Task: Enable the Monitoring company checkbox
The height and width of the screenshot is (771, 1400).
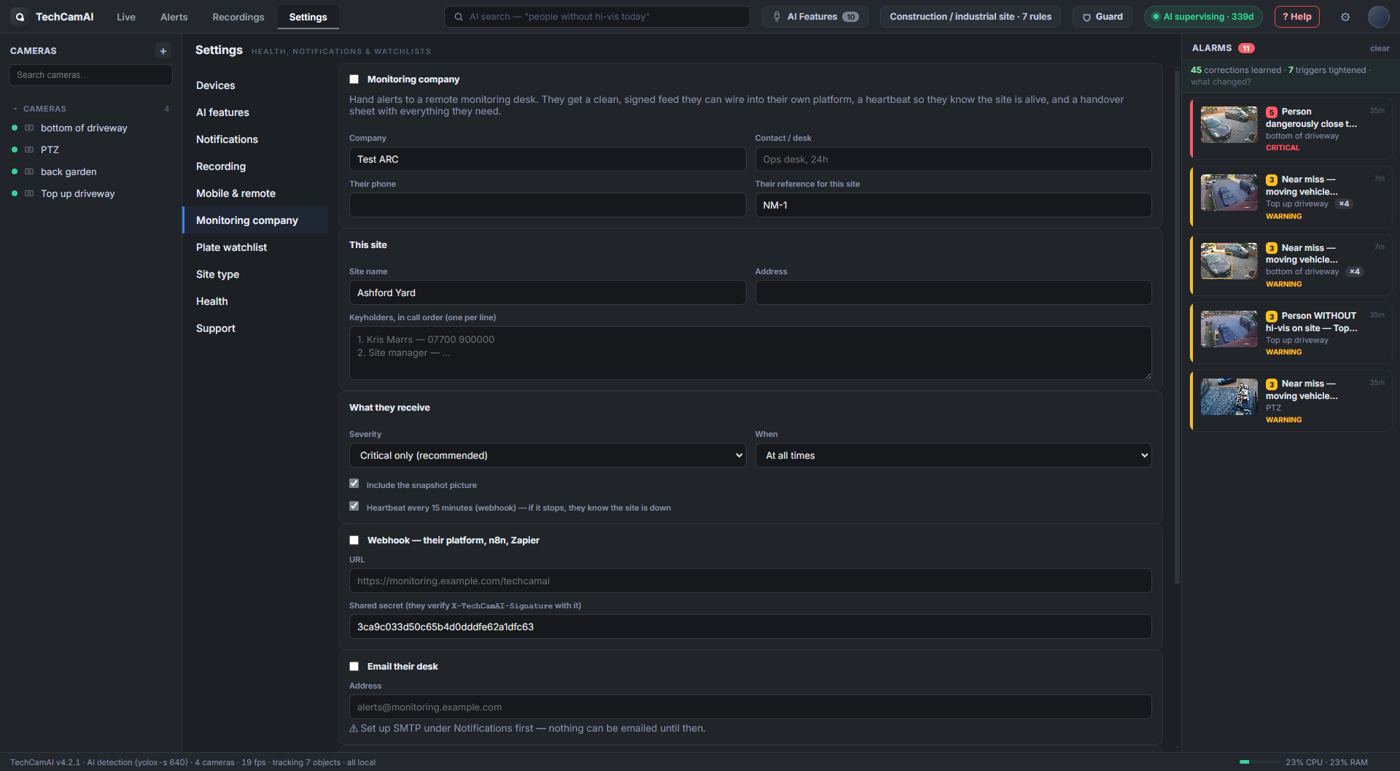Action: pos(354,79)
